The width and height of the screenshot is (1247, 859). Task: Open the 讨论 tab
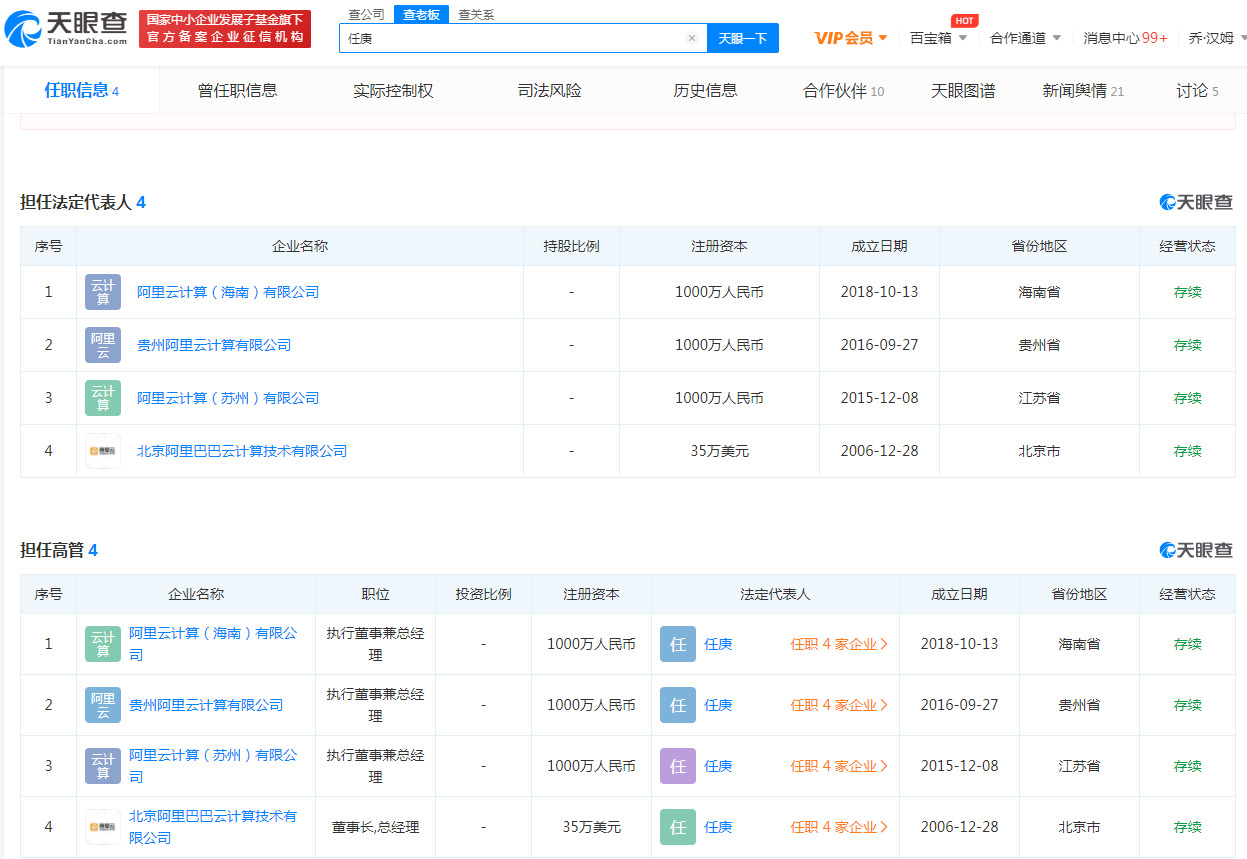pyautogui.click(x=1197, y=91)
